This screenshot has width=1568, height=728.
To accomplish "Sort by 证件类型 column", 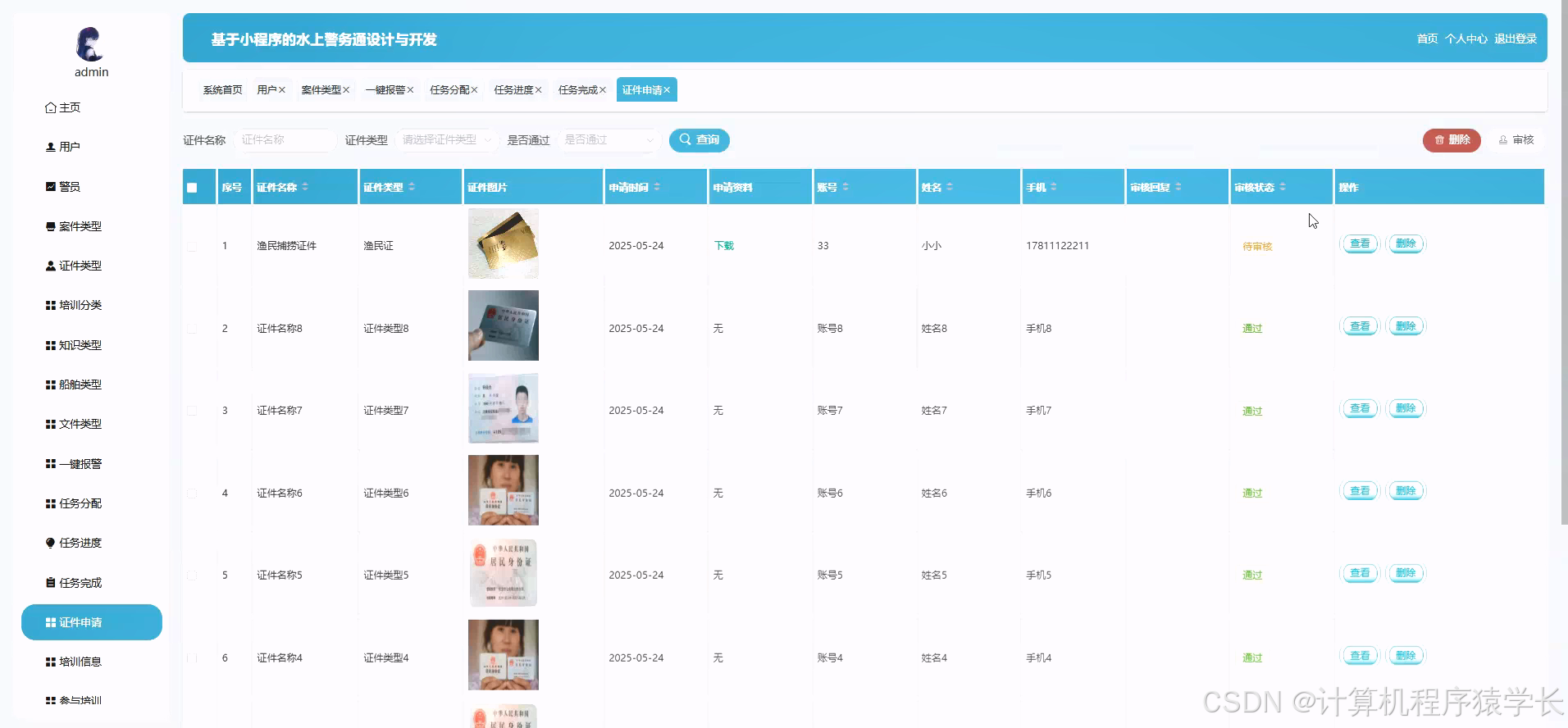I will (x=412, y=187).
